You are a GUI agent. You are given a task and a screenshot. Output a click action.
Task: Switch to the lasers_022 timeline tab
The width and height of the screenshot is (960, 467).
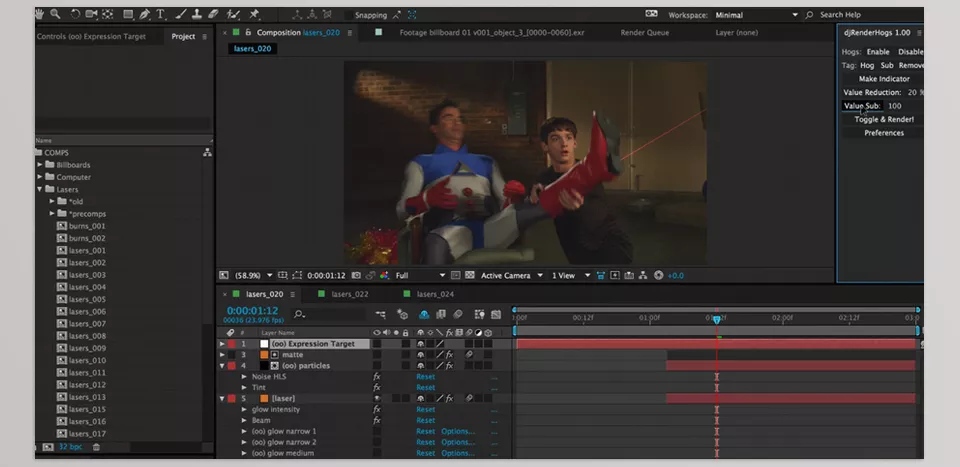tap(350, 294)
